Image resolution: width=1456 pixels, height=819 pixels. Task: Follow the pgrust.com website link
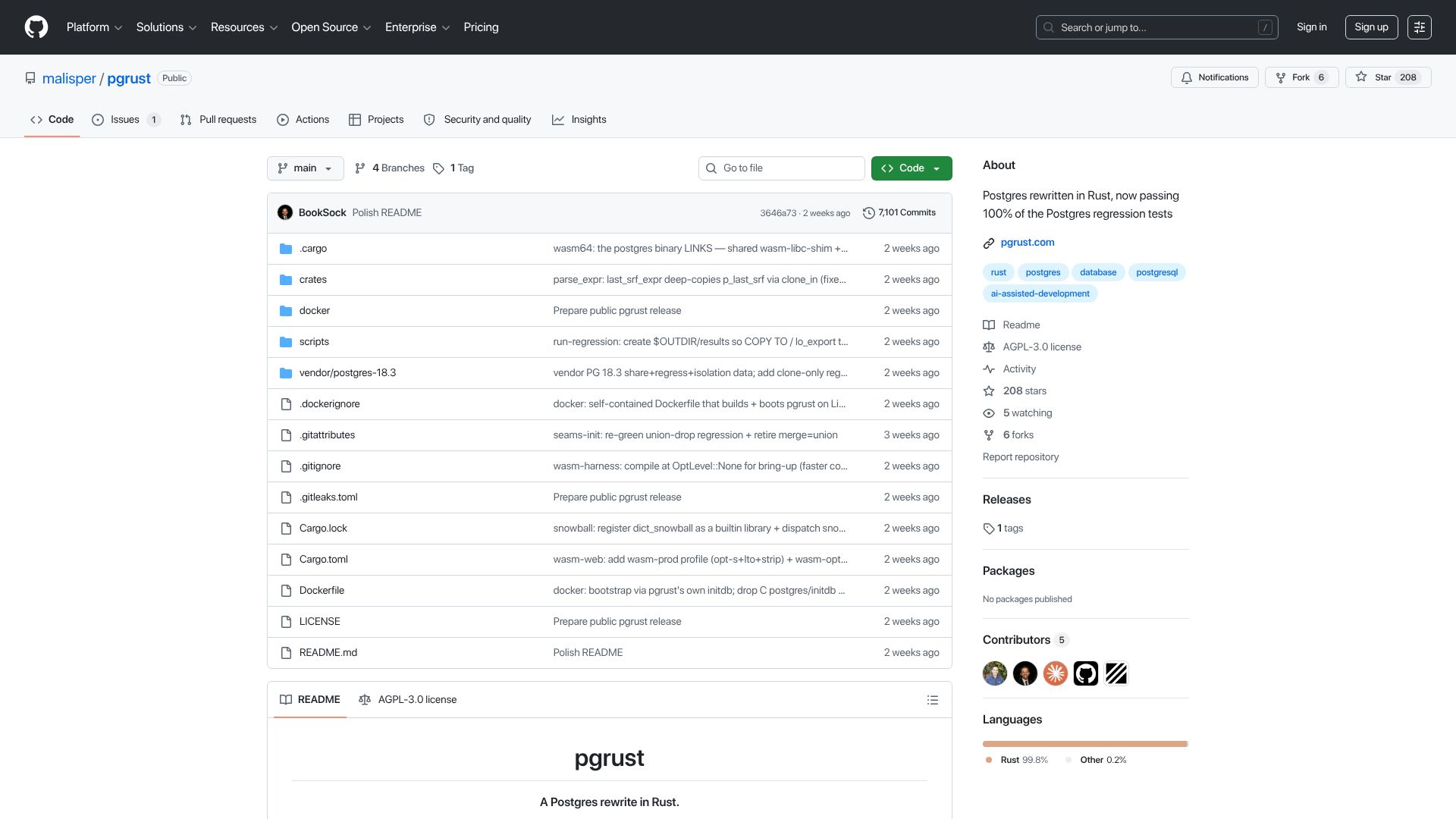(1027, 243)
